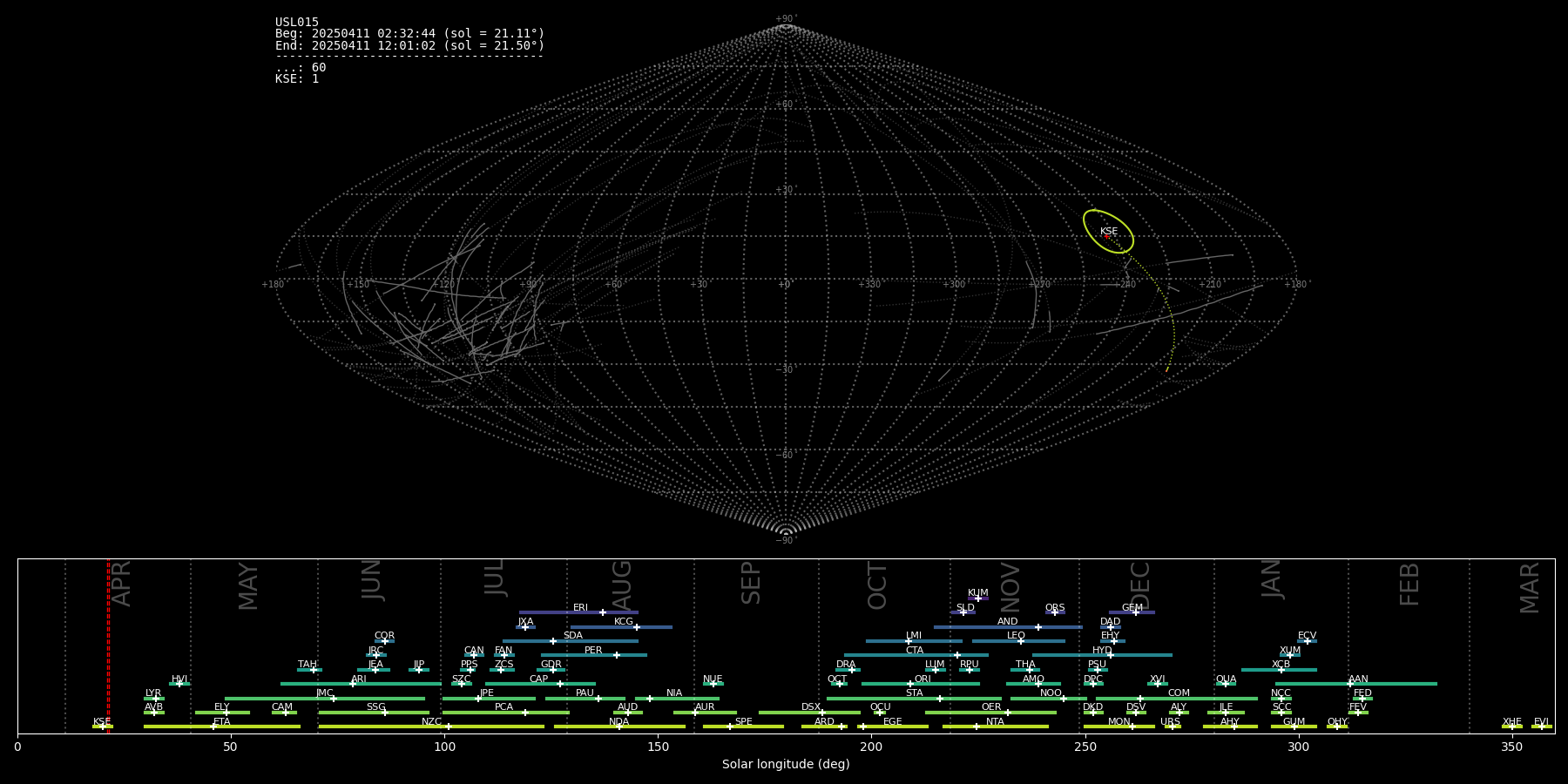Select the LMI shower bar
This screenshot has height=784, width=1568.
(x=914, y=641)
